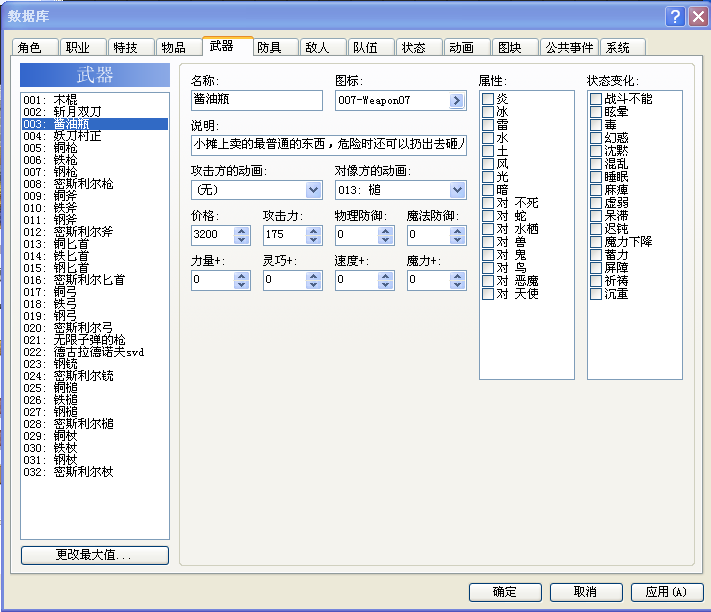Open the 公共事件 tab
Viewport: 711px width, 612px height.
tap(570, 47)
